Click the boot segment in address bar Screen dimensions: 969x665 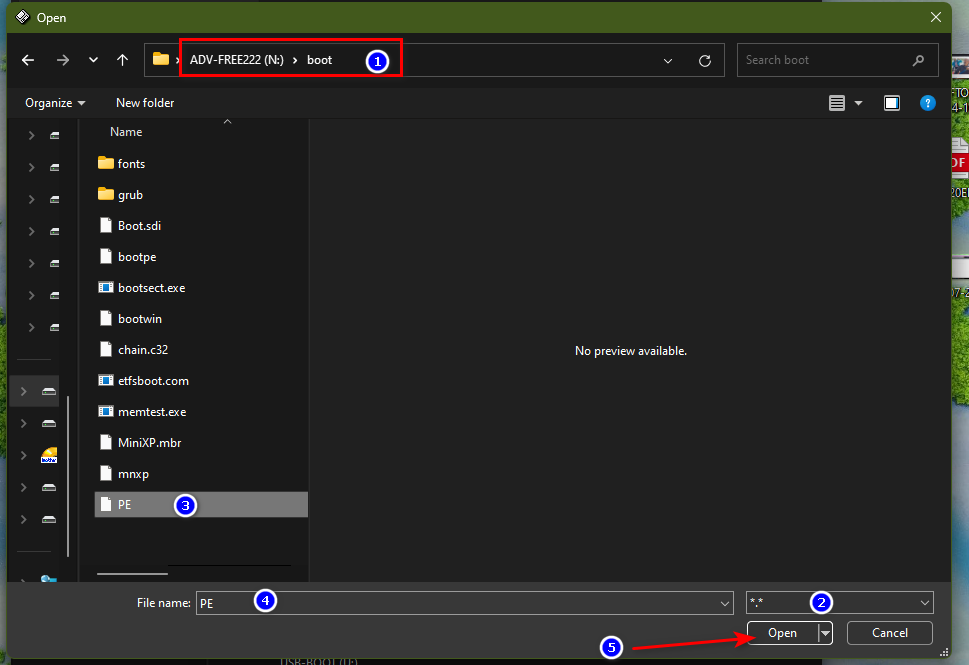click(319, 60)
